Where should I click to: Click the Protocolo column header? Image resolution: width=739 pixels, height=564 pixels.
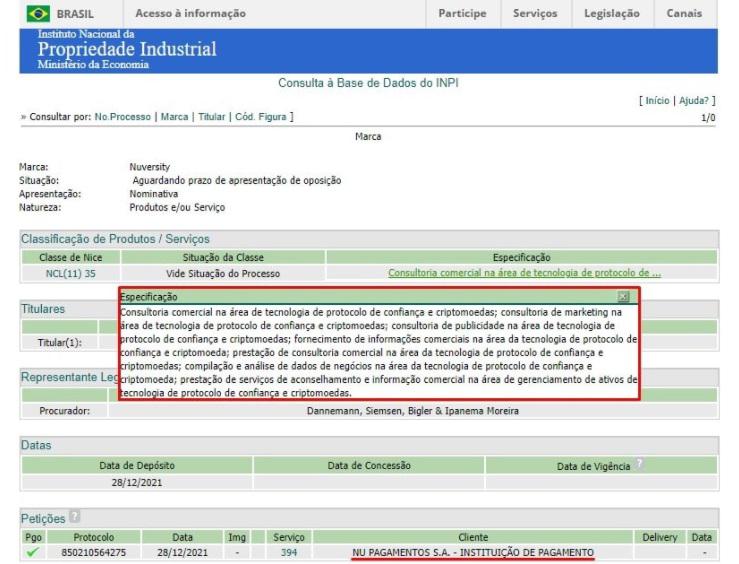[x=94, y=537]
